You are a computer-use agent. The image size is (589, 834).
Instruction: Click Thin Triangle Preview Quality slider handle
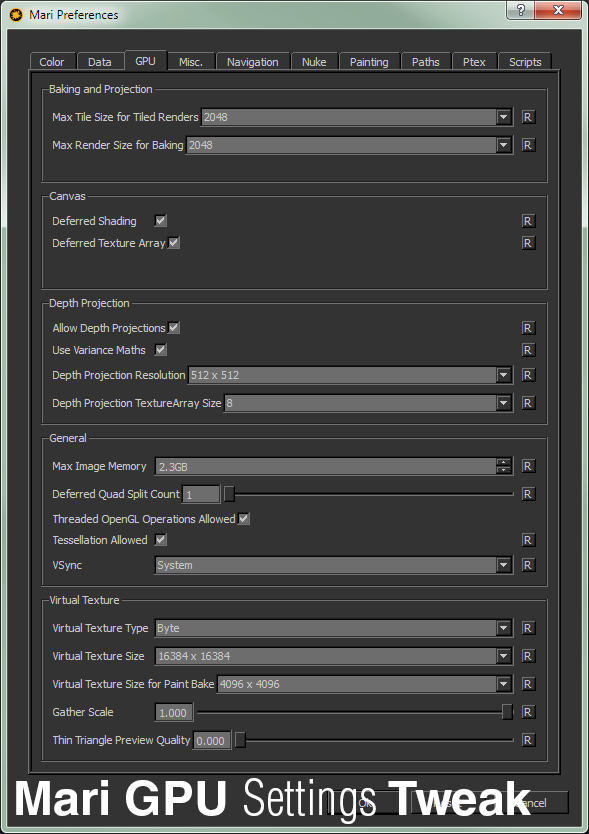click(x=240, y=740)
